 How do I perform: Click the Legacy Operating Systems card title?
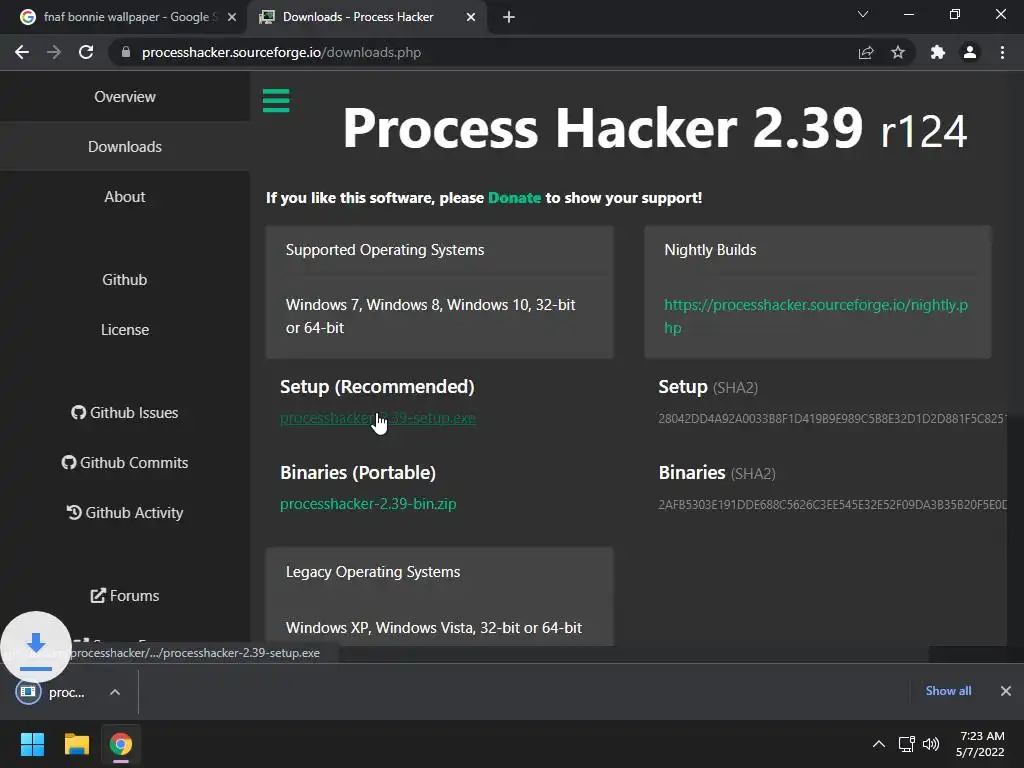tap(373, 572)
